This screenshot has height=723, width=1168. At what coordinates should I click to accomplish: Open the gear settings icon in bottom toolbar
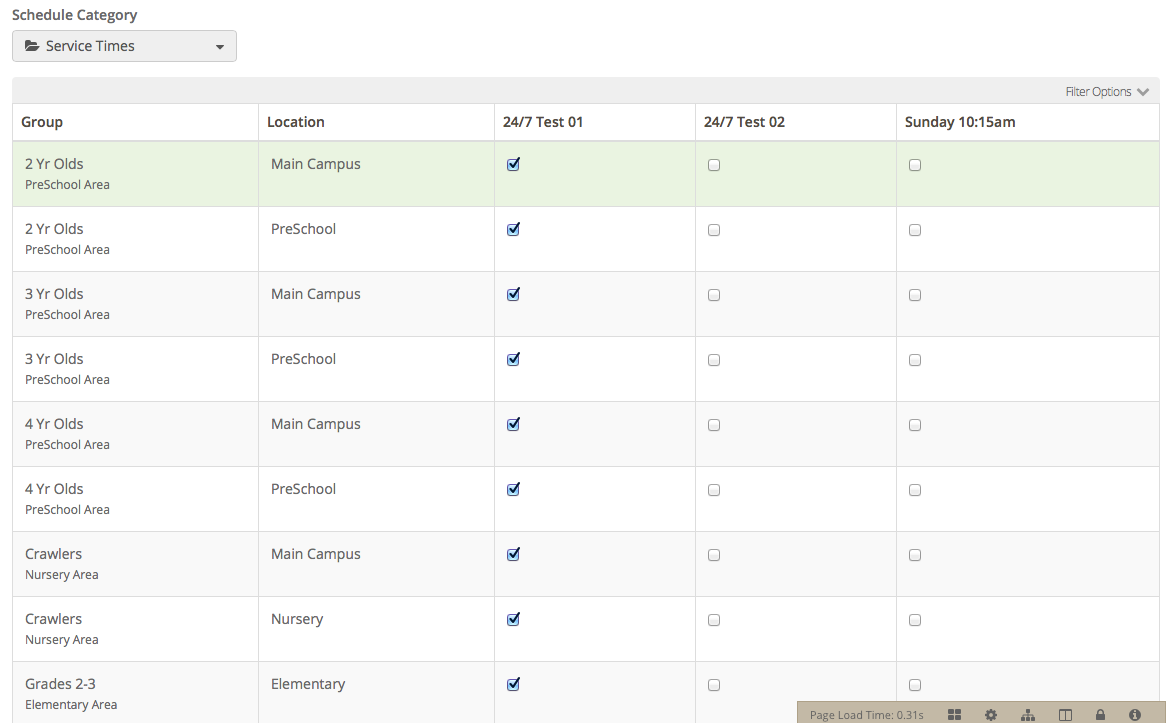pos(990,714)
